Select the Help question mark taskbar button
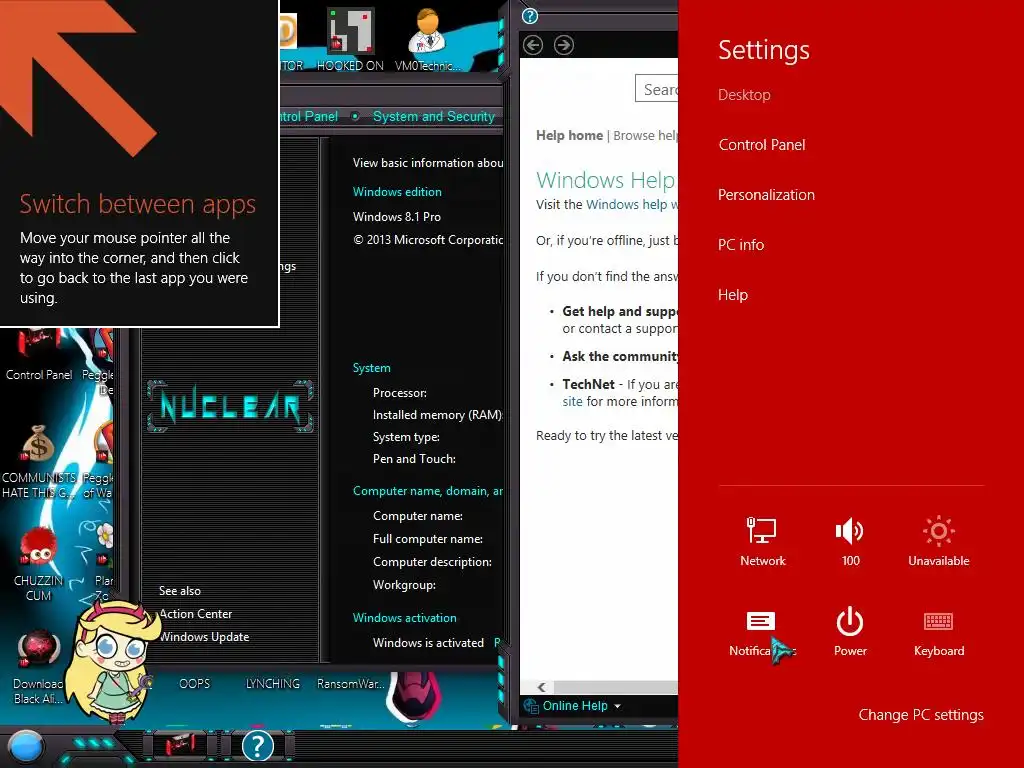The width and height of the screenshot is (1024, 768). pos(258,745)
